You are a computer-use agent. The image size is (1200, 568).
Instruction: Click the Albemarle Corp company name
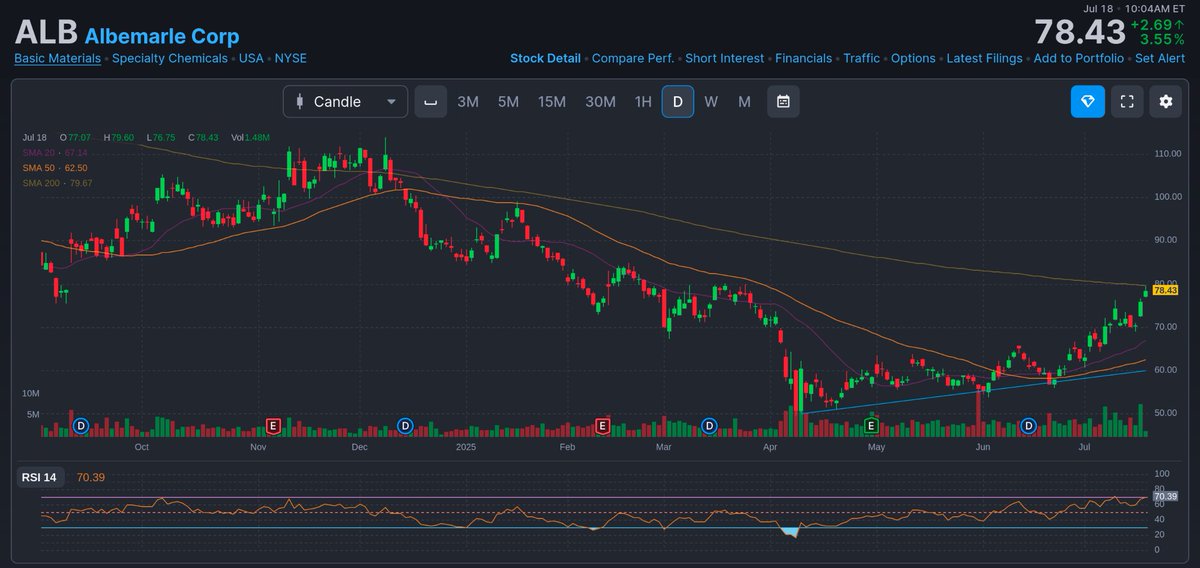[x=162, y=36]
